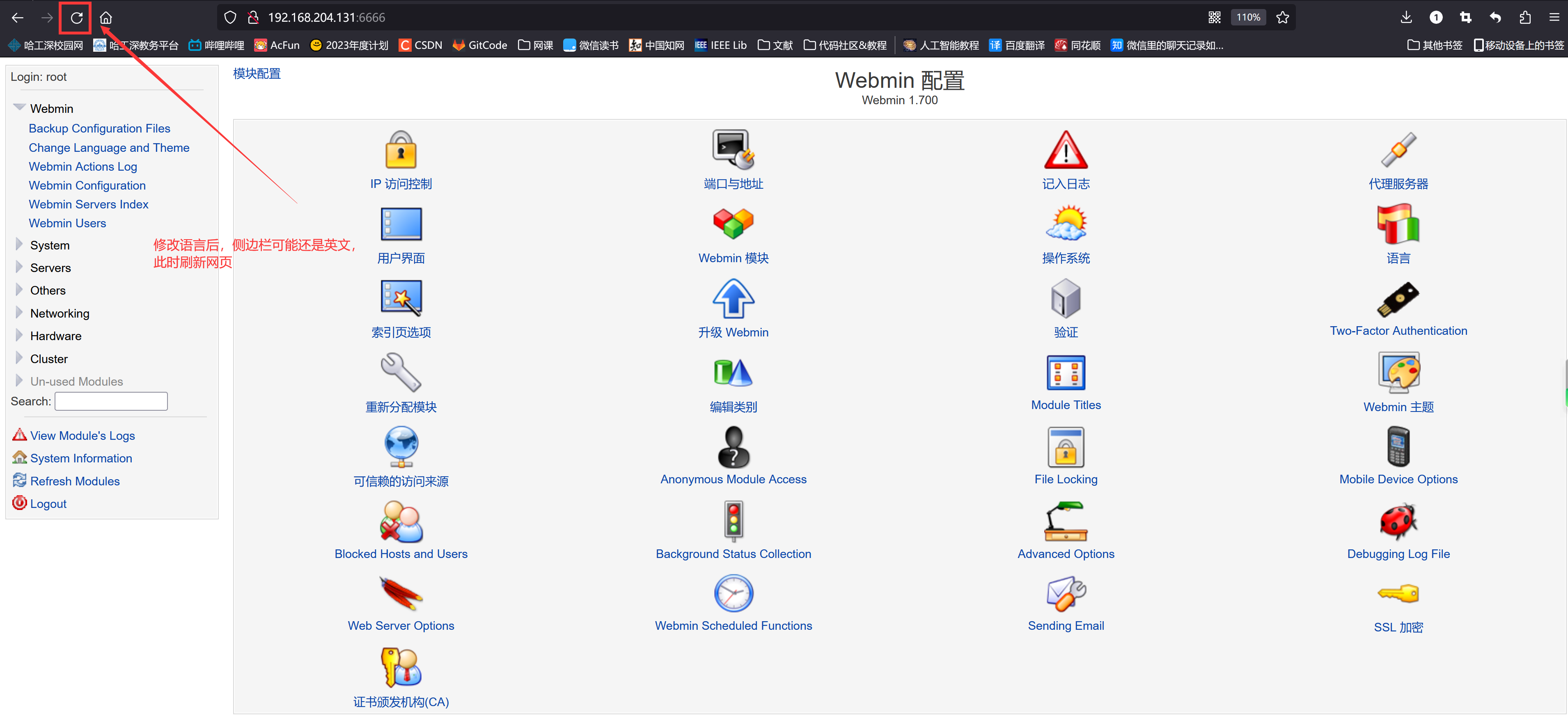Screen dimensions: 1568x718
Task: Expand the Un-used Modules category
Action: 76,382
